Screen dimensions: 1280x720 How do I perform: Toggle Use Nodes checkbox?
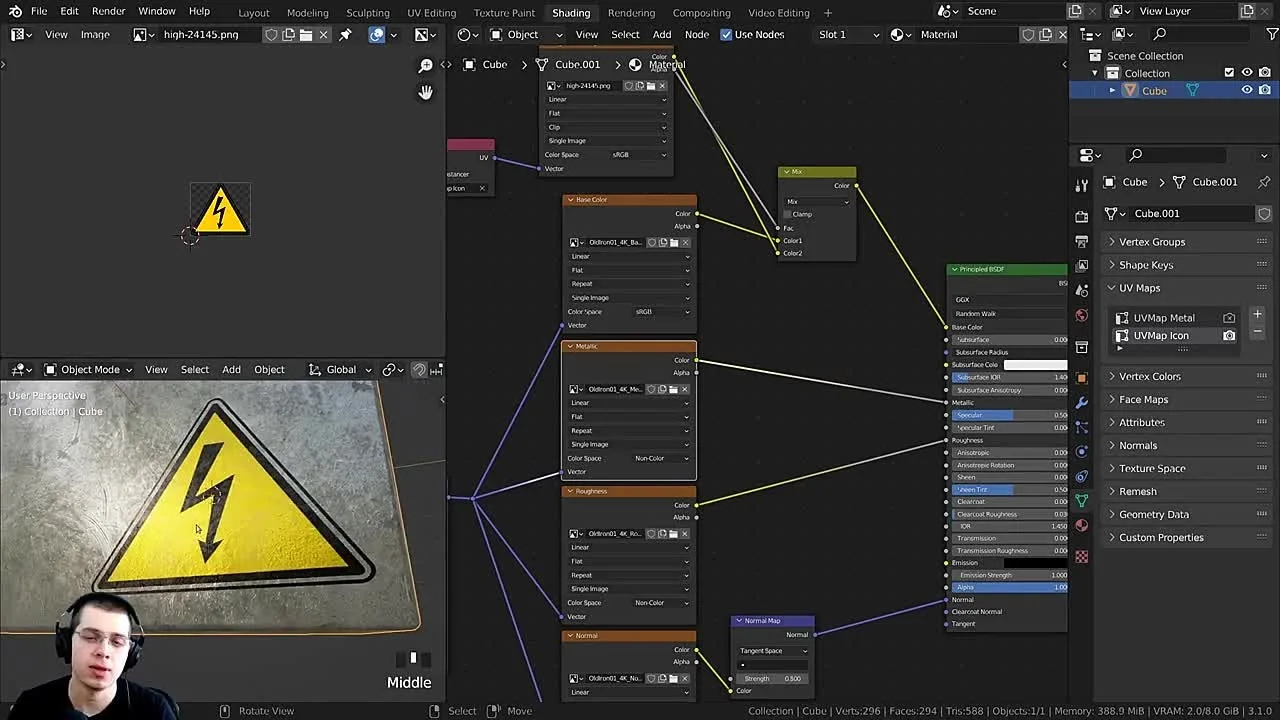point(726,34)
